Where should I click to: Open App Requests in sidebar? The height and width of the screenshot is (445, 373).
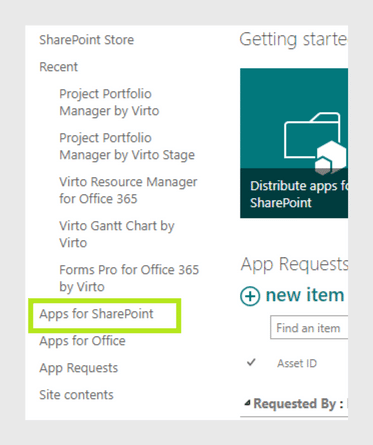point(78,368)
